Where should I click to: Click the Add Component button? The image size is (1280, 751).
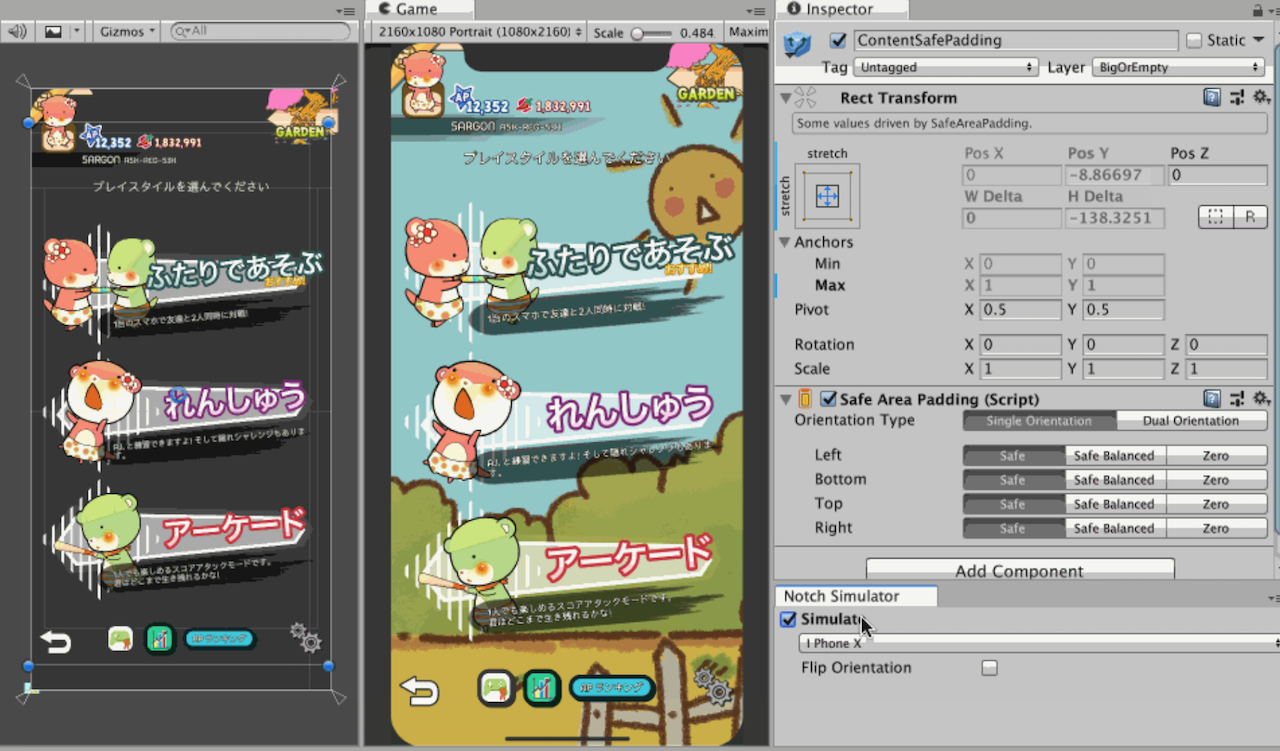(x=1019, y=570)
